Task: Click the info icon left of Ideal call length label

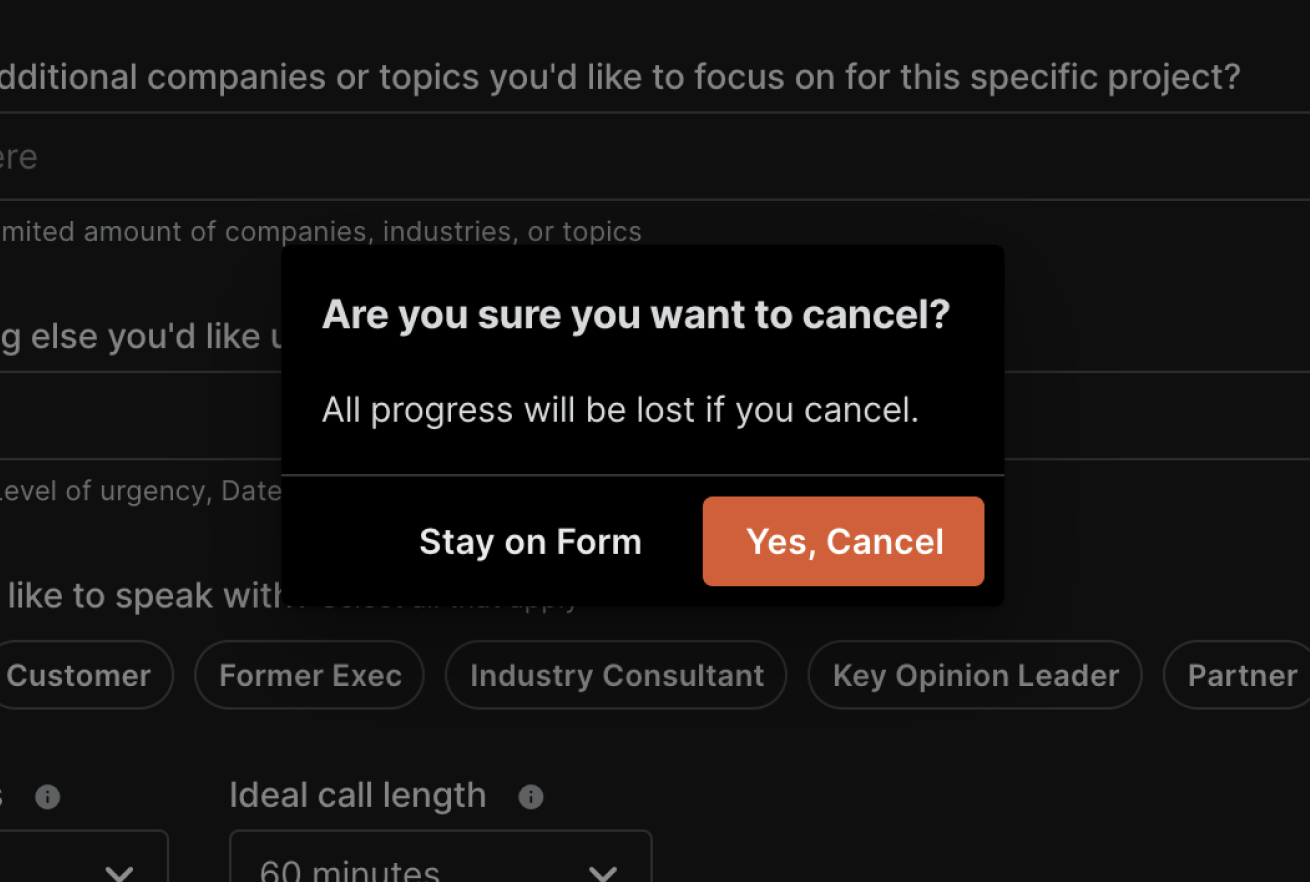Action: point(47,797)
